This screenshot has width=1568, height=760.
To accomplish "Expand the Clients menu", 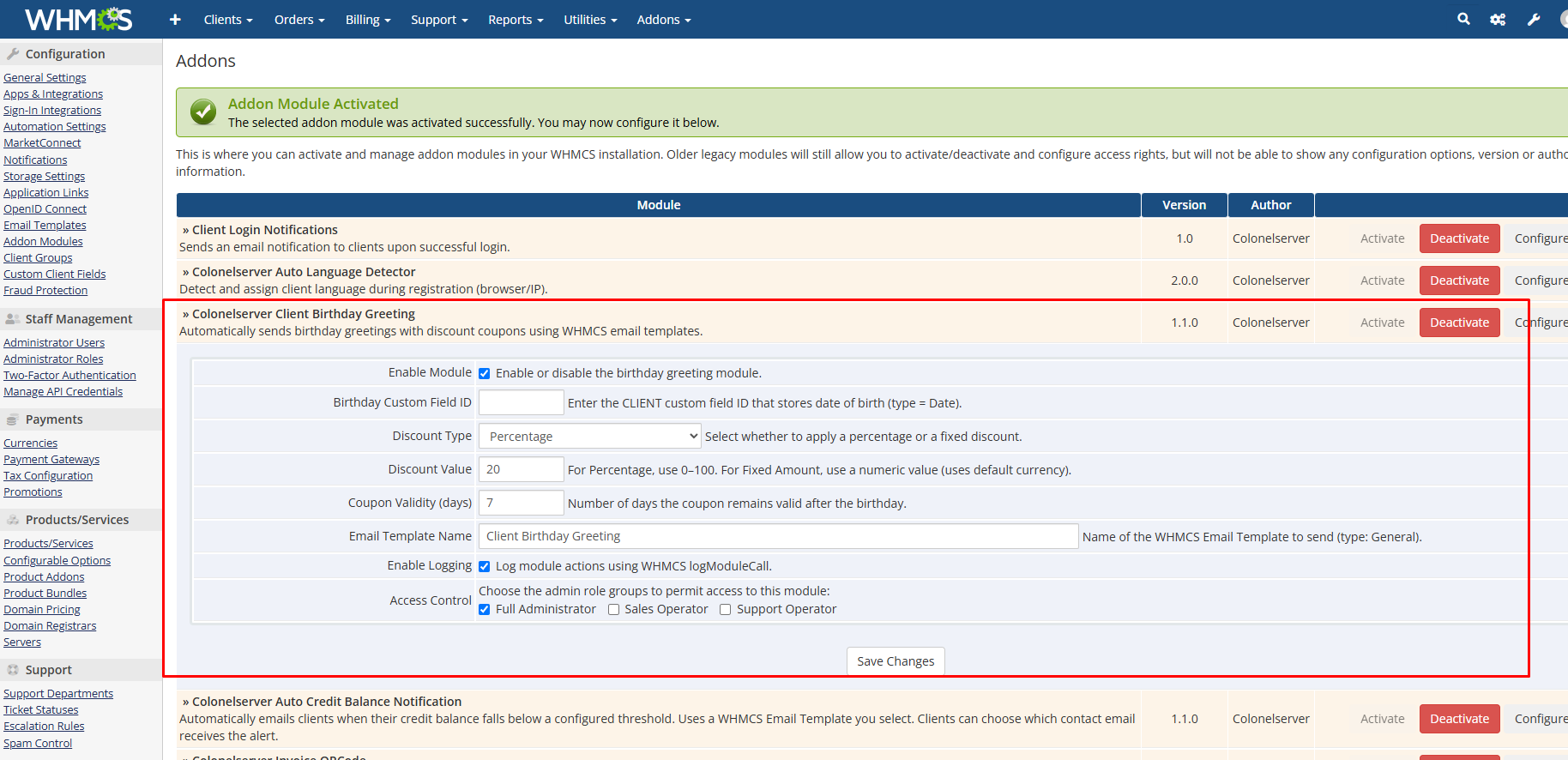I will click(x=227, y=20).
